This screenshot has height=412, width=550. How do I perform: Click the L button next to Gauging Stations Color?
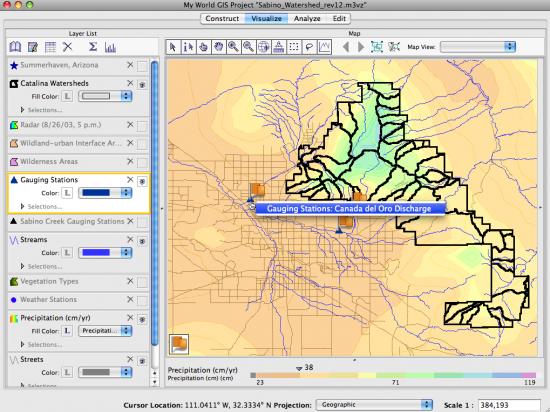point(67,193)
